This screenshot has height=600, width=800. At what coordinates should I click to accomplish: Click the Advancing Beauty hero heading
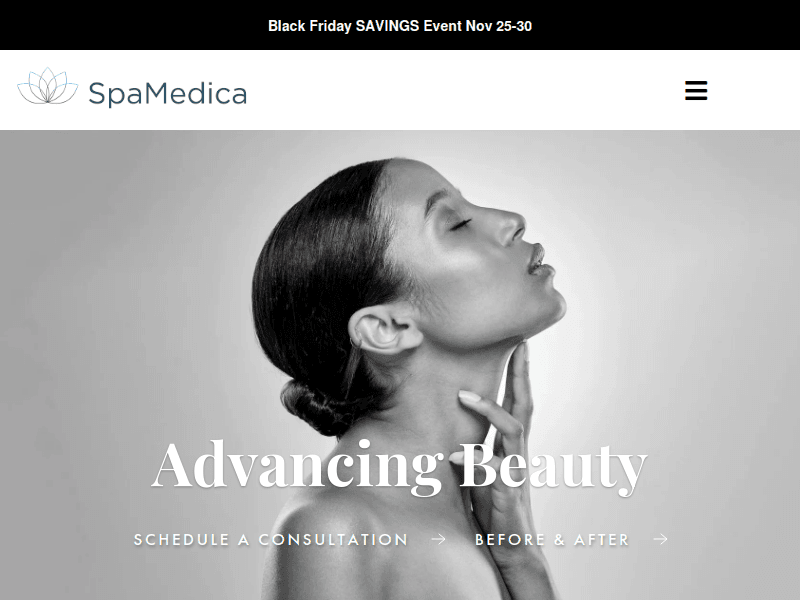point(399,467)
